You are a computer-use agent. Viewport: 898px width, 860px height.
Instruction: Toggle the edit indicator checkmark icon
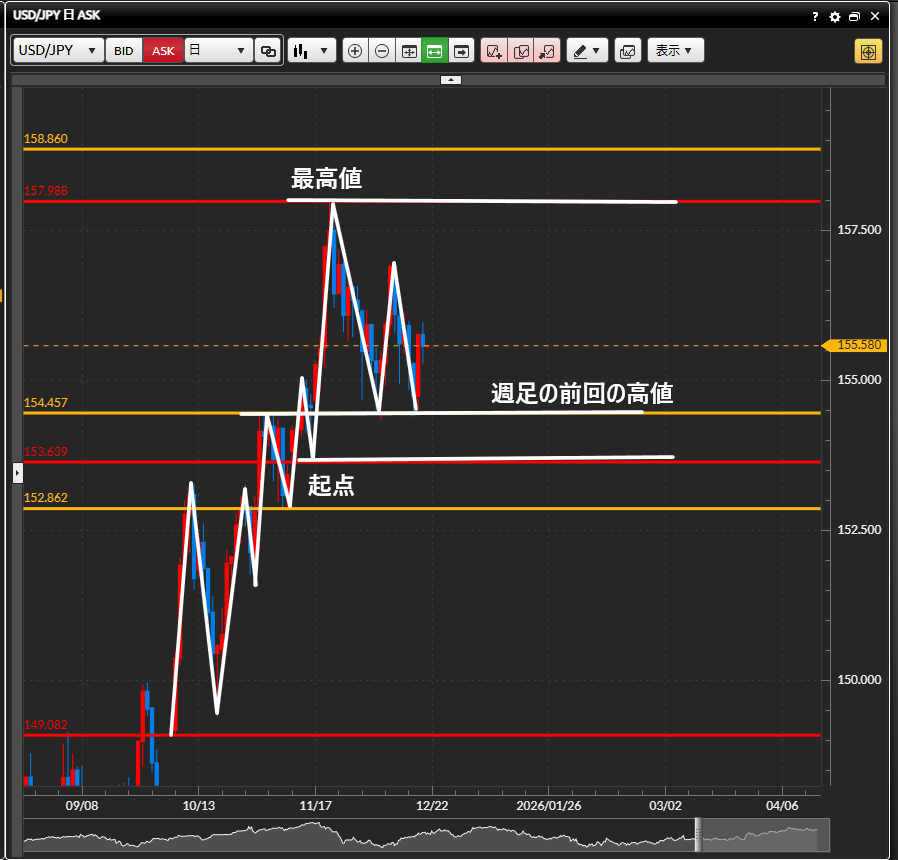click(521, 50)
